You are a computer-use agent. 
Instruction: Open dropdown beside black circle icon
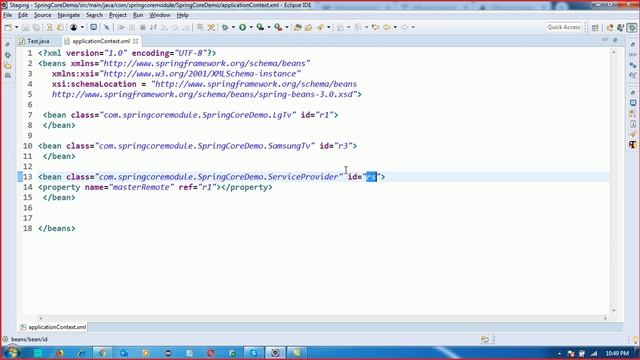click(82, 27)
